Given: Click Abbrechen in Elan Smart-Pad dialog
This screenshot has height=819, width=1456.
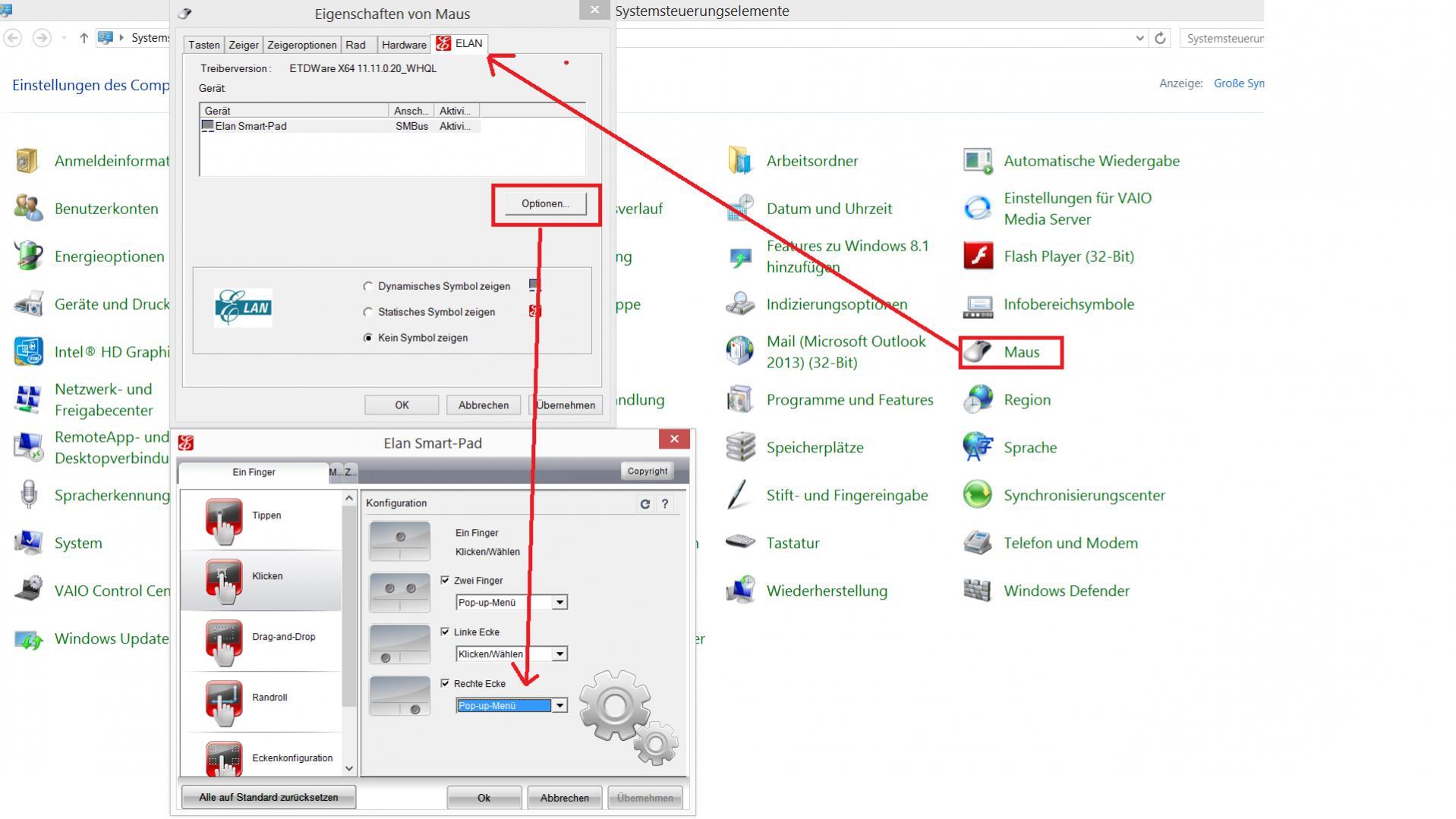Looking at the screenshot, I should click(565, 798).
